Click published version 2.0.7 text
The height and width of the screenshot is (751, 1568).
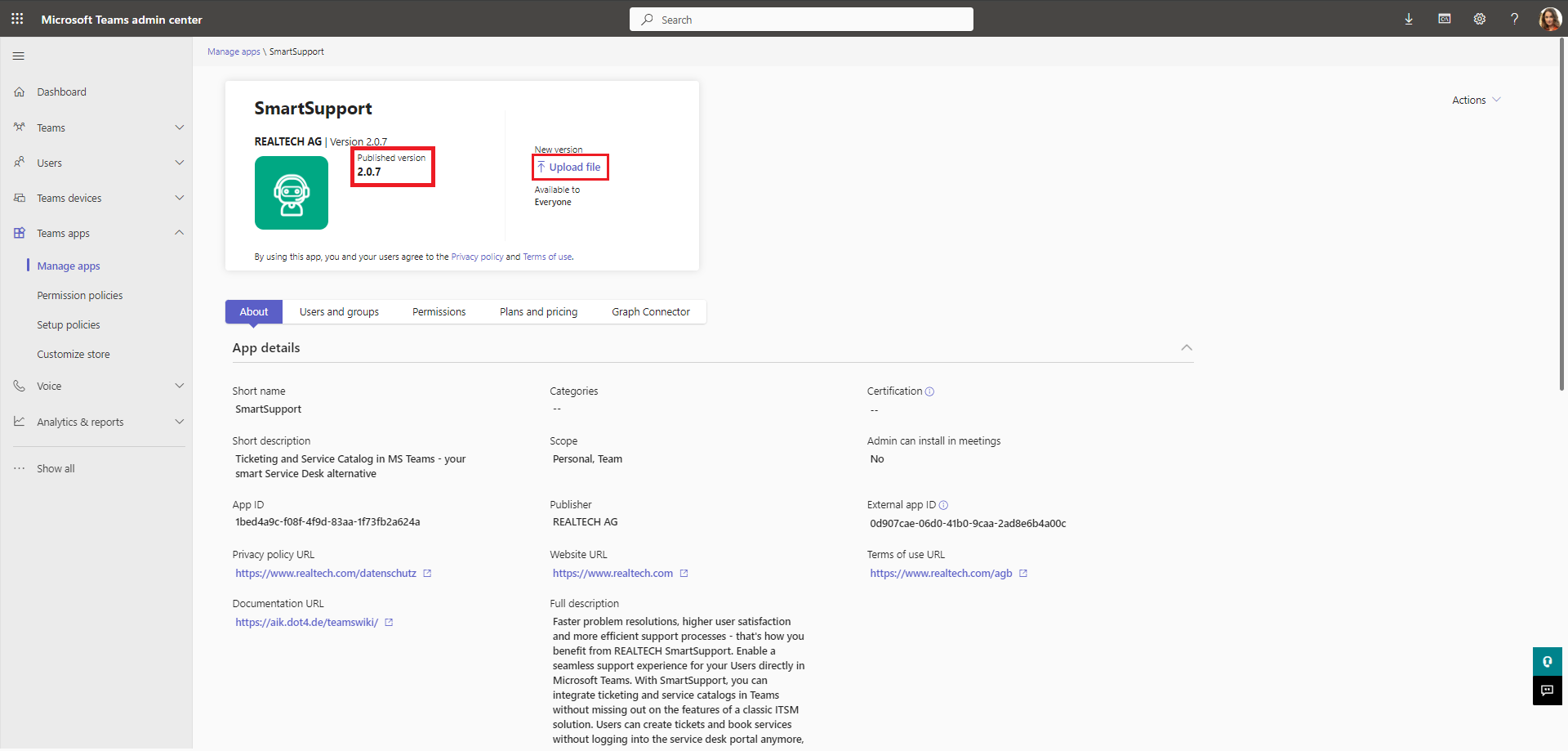(x=369, y=172)
